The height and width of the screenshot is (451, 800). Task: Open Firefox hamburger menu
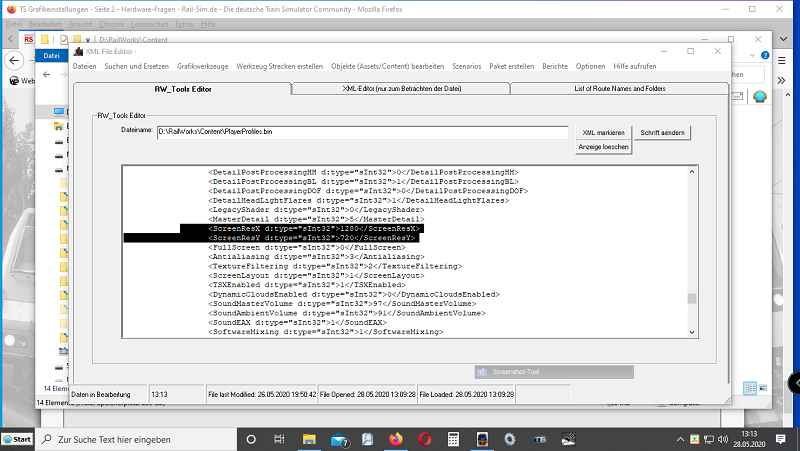tap(781, 61)
